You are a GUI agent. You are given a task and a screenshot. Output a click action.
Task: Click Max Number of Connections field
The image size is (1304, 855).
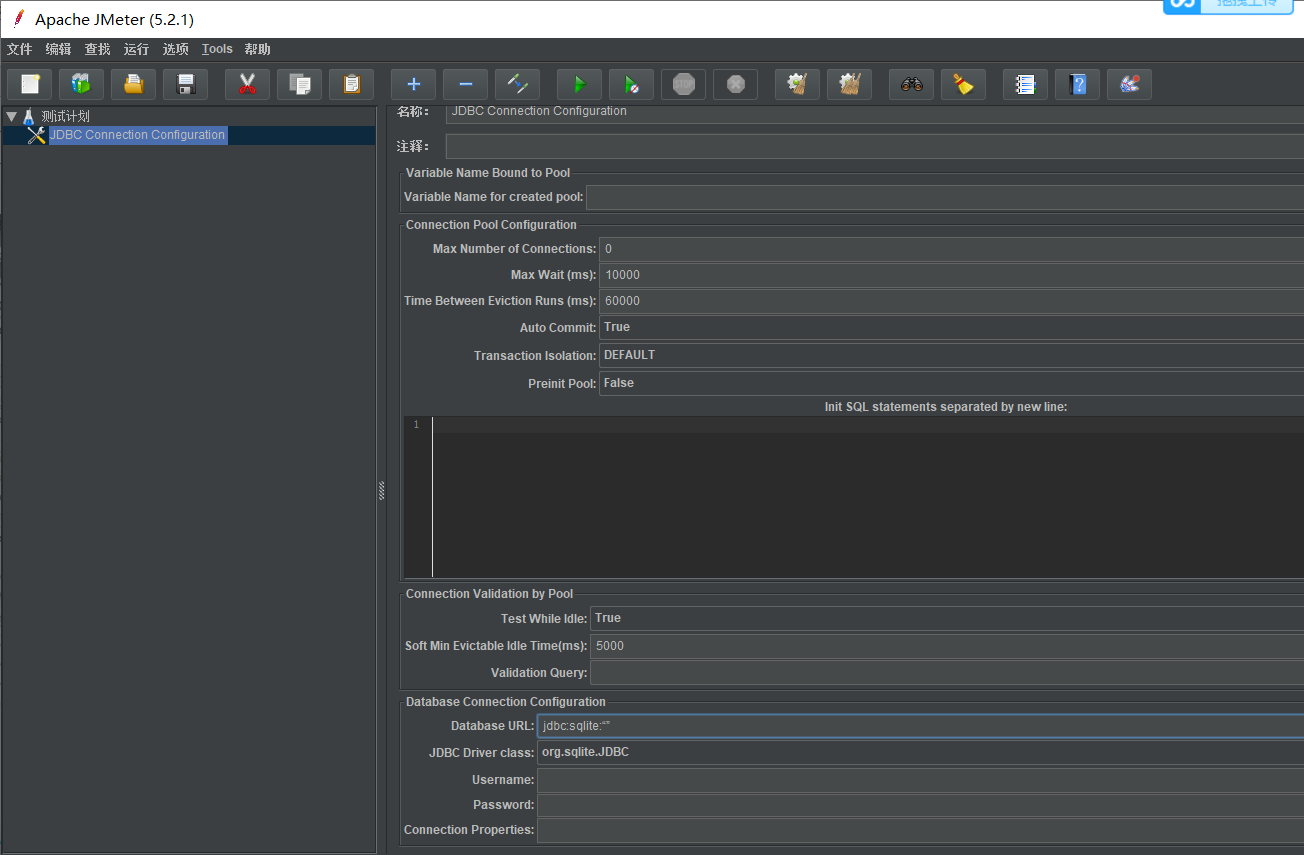(x=951, y=249)
